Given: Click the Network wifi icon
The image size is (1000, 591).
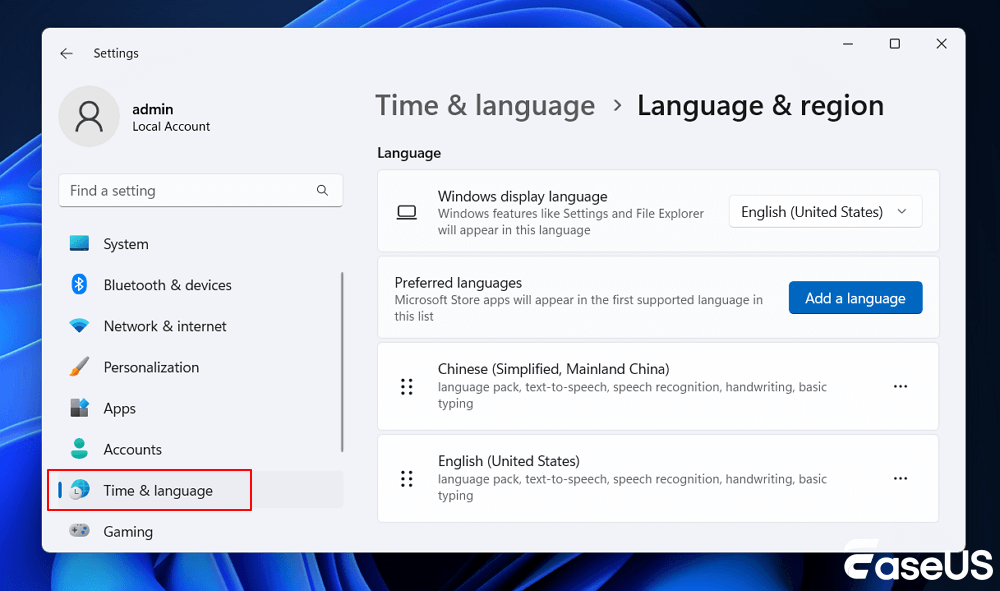Looking at the screenshot, I should pos(79,326).
